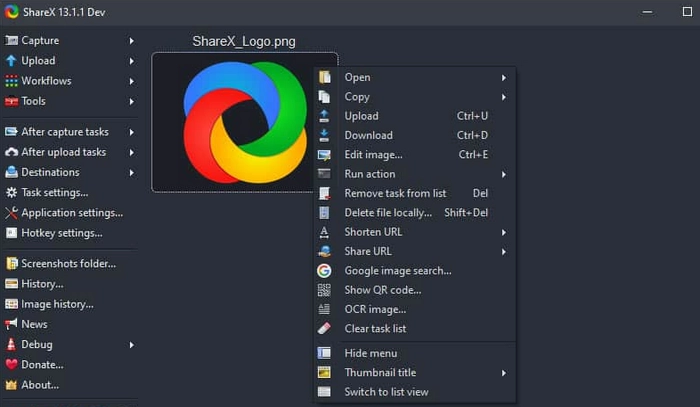
Task: Click the After upload tasks cloud icon
Action: (x=11, y=152)
